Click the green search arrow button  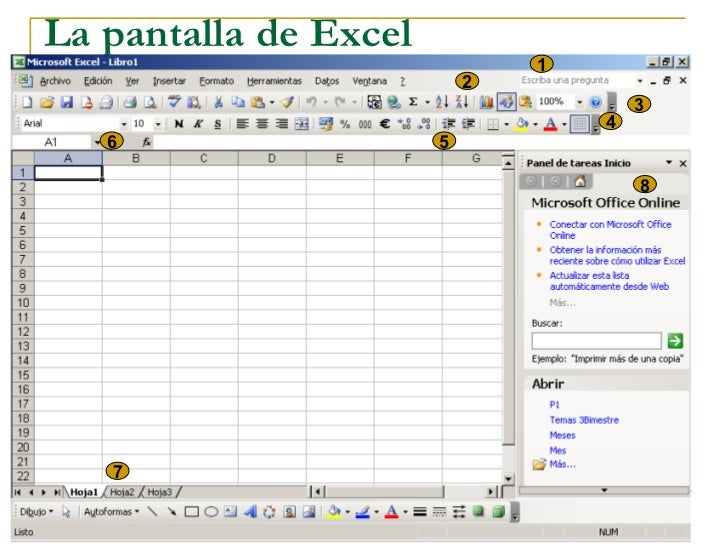tap(675, 341)
